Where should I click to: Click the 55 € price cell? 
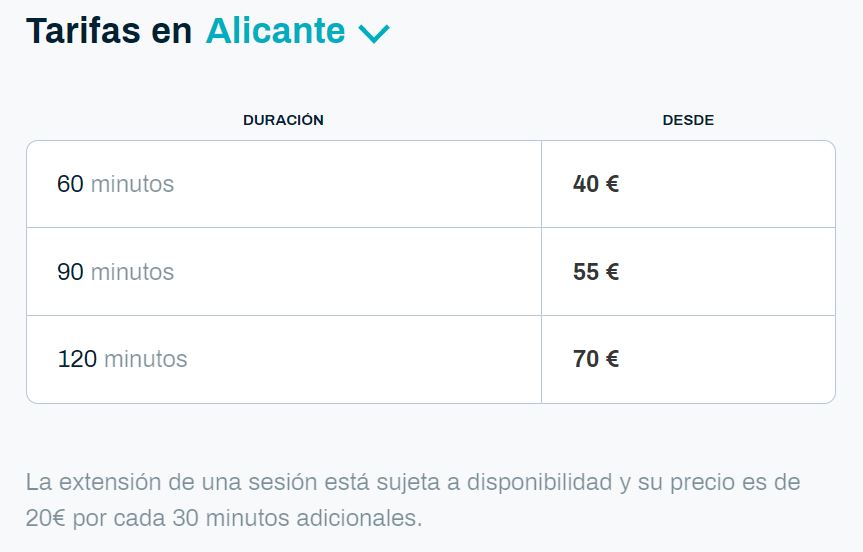pyautogui.click(x=596, y=272)
